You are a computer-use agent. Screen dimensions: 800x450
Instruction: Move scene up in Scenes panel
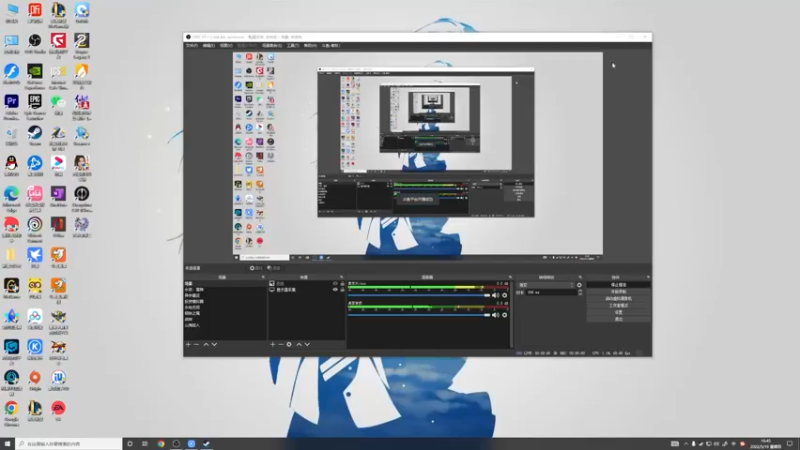[206, 344]
